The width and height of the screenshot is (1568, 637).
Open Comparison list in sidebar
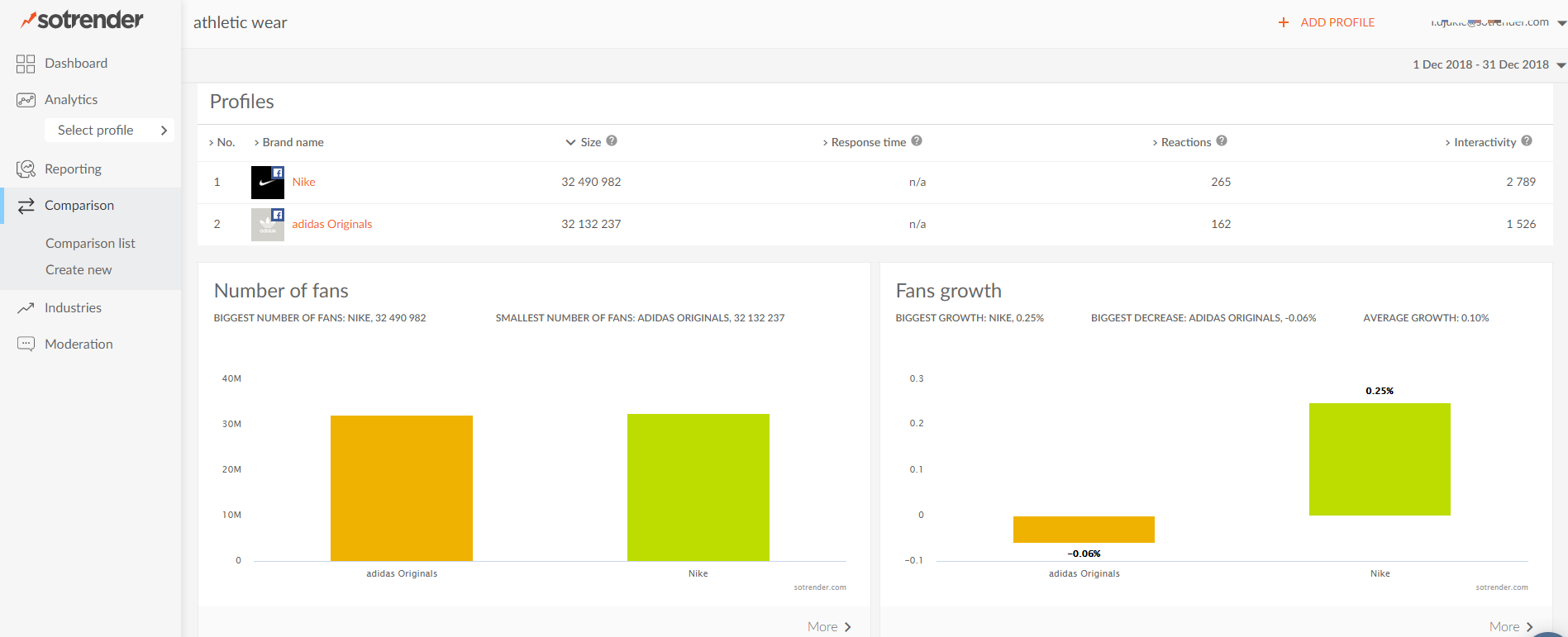tap(90, 244)
